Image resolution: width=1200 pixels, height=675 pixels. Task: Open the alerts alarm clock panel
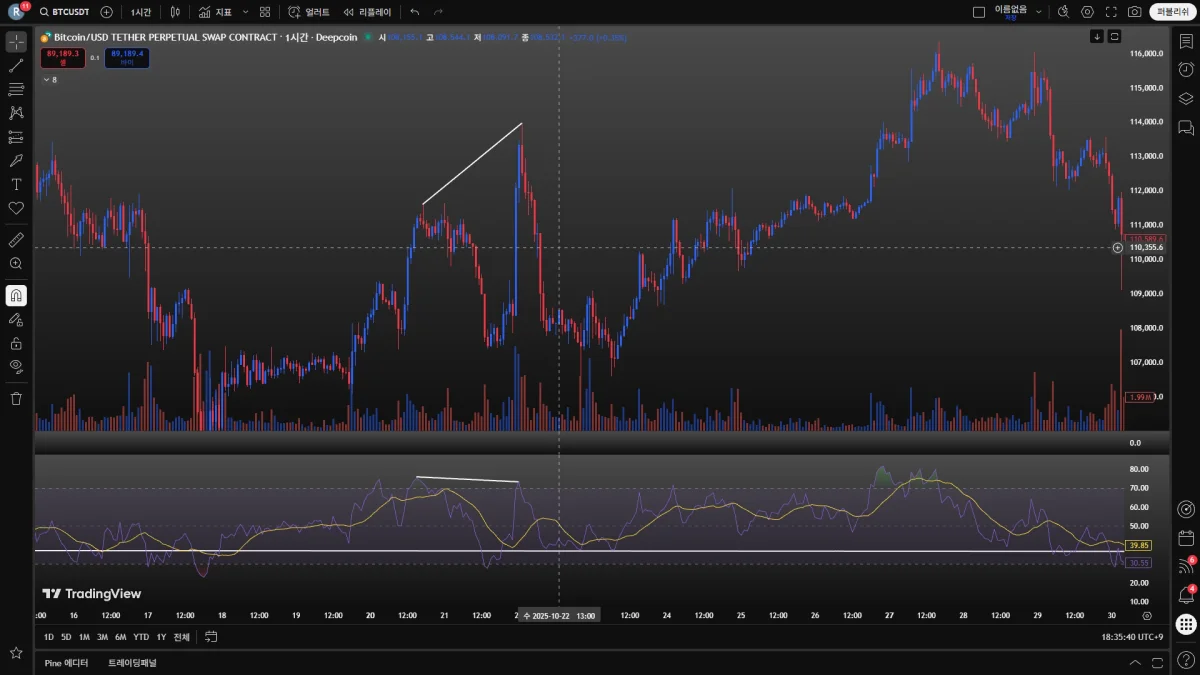1186,70
